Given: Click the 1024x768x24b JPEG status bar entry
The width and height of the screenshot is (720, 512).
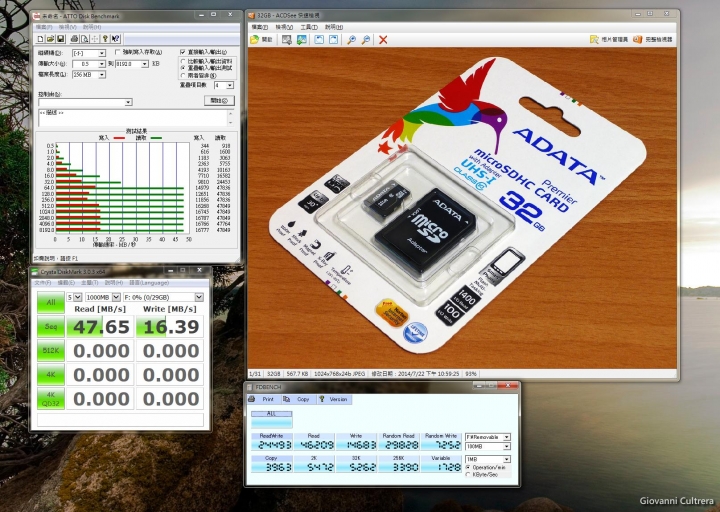Looking at the screenshot, I should click(339, 374).
